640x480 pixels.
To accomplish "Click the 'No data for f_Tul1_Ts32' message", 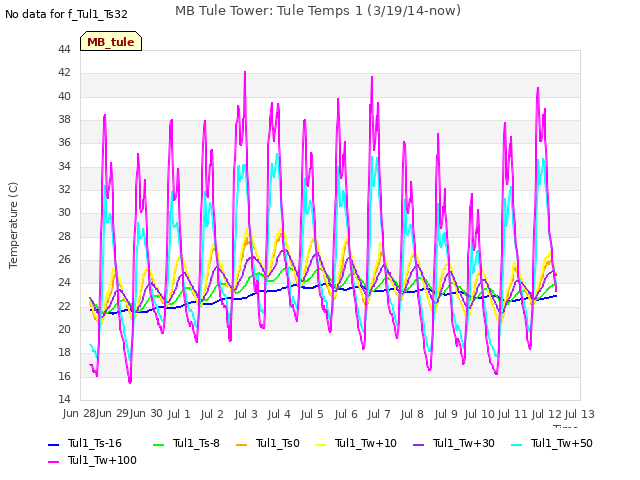I will point(66,14).
